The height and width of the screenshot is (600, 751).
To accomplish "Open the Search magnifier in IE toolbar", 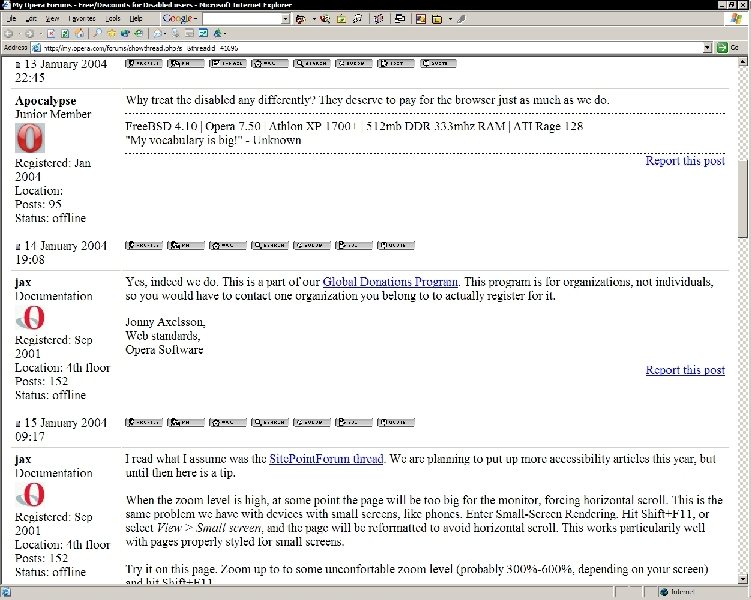I will (x=97, y=34).
